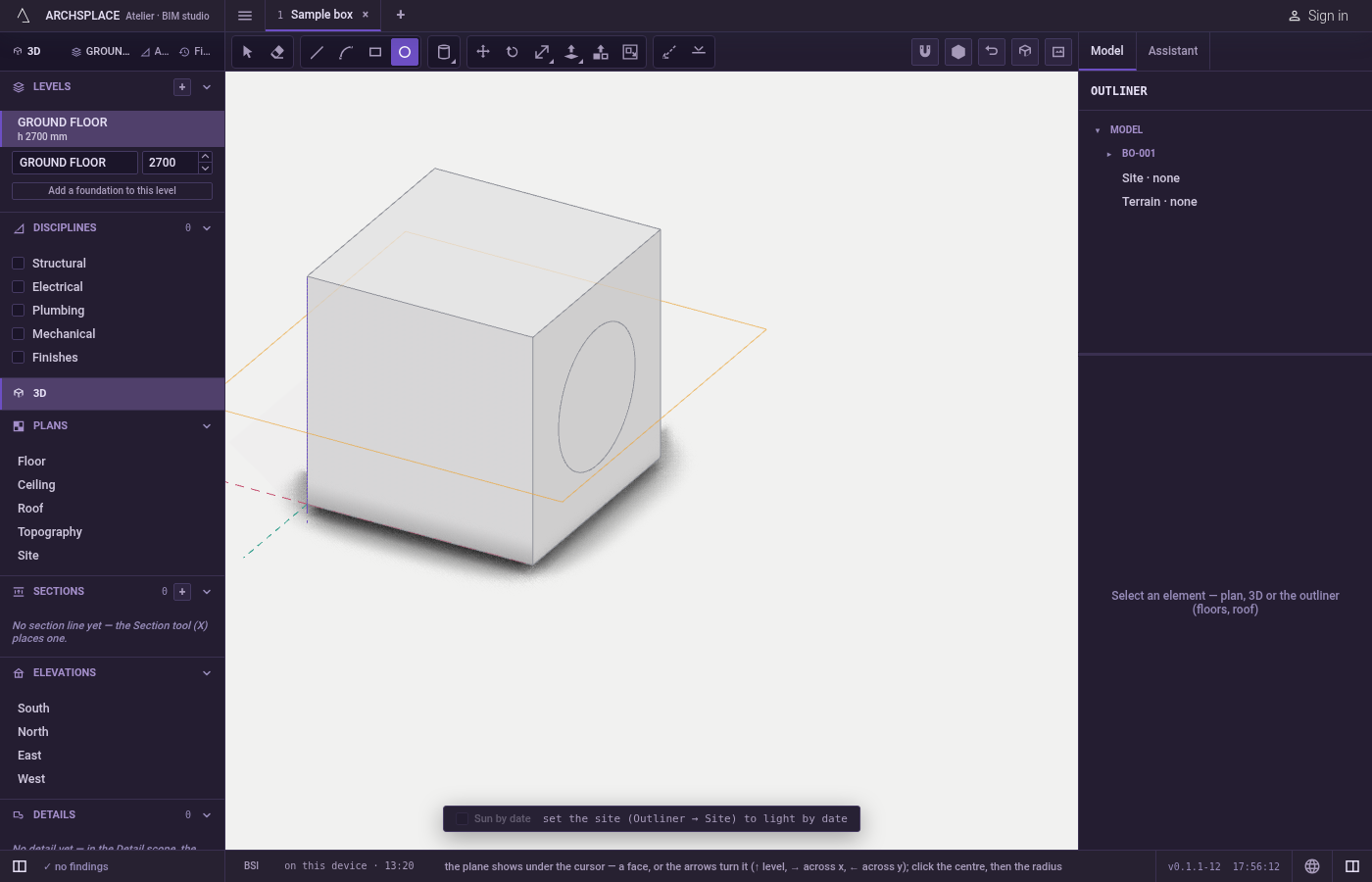Add a new section with plus button
Screen dimensions: 1372x882
point(182,592)
